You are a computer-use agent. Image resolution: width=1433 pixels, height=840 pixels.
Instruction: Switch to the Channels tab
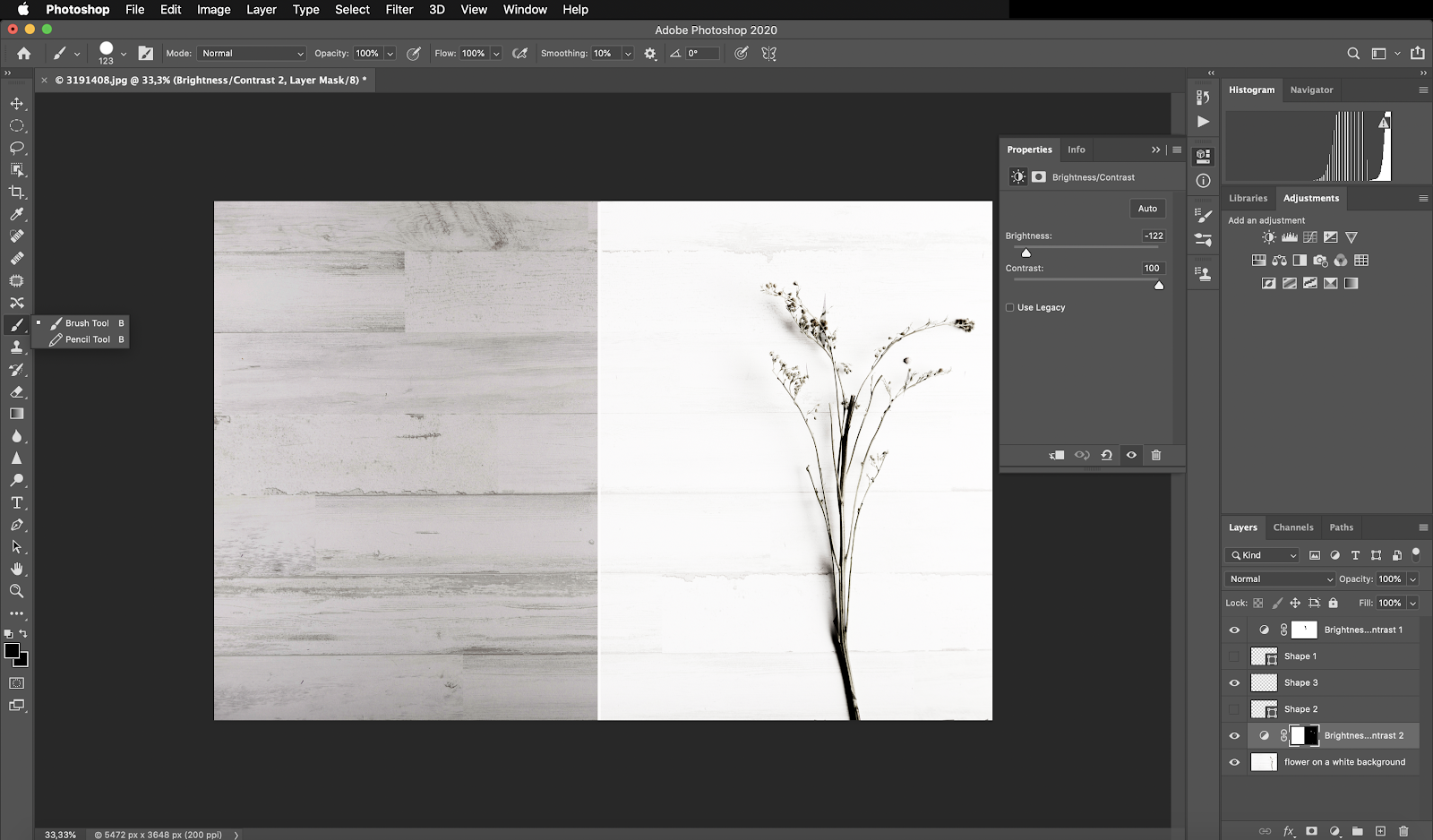tap(1292, 527)
